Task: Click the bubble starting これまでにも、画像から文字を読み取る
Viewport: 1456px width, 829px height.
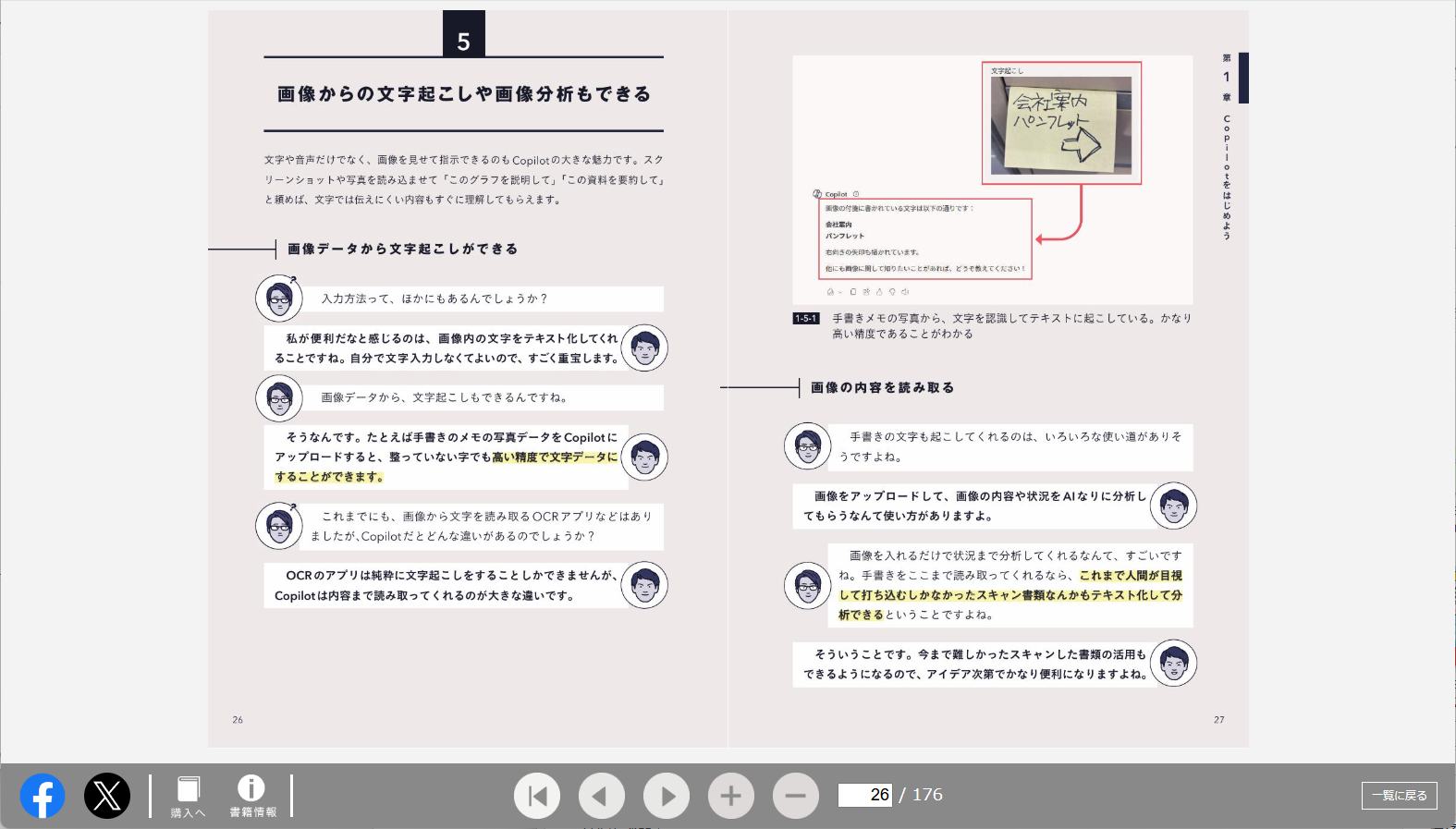Action: 481,526
